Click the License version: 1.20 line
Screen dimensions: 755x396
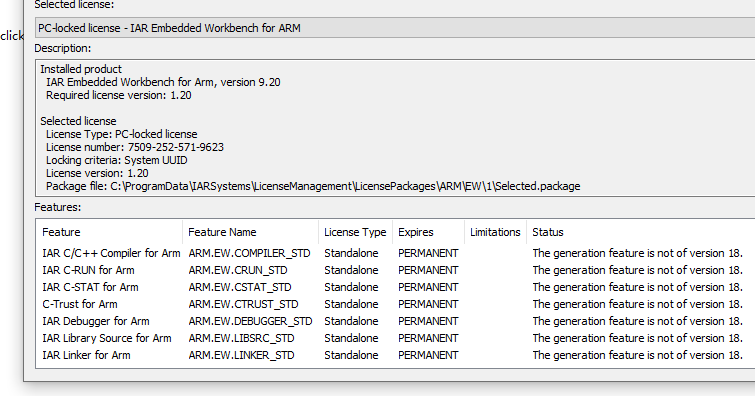coord(97,173)
